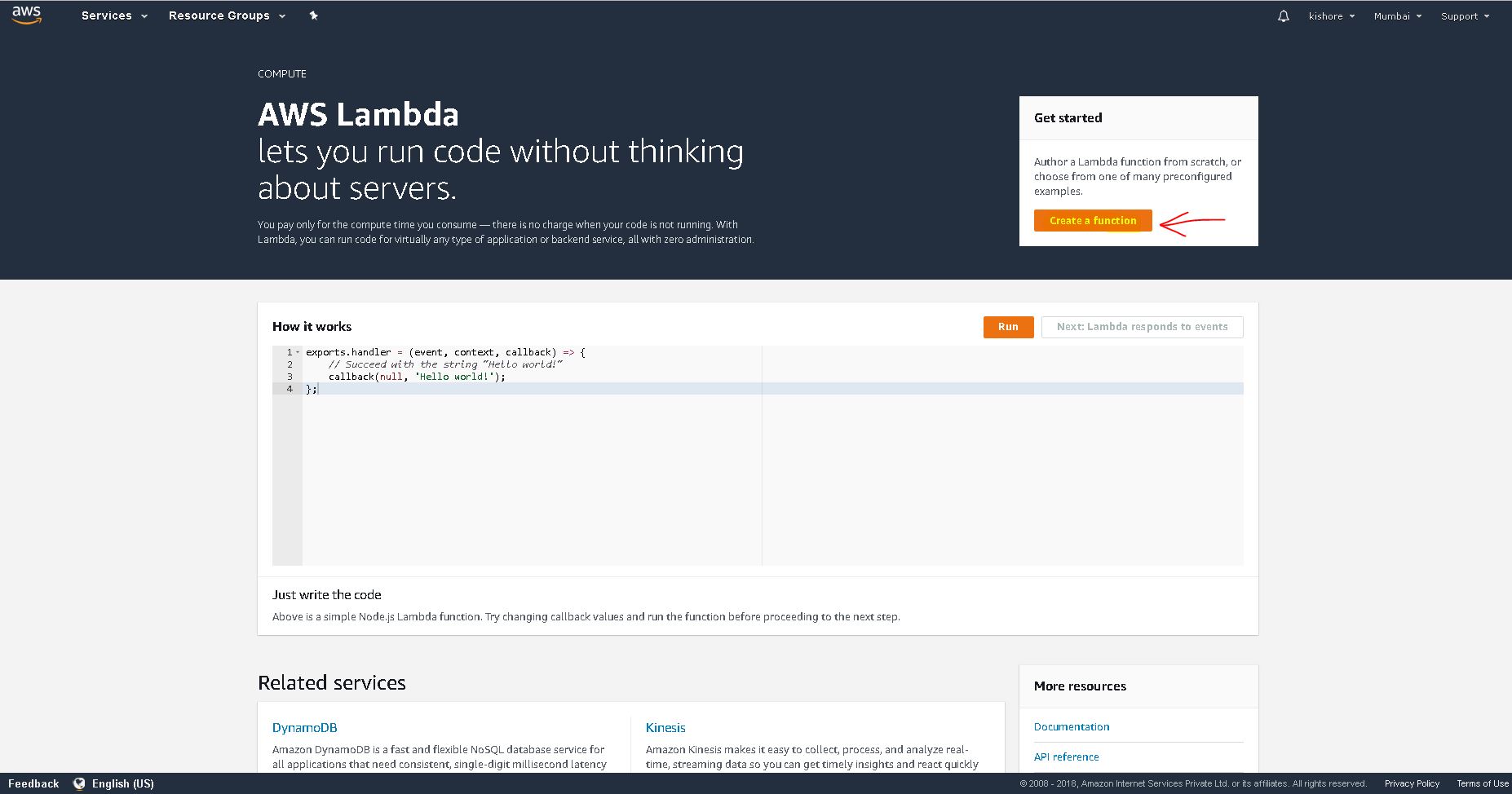Screen dimensions: 1512x794
Task: Click the AWS logo home icon
Action: (26, 15)
